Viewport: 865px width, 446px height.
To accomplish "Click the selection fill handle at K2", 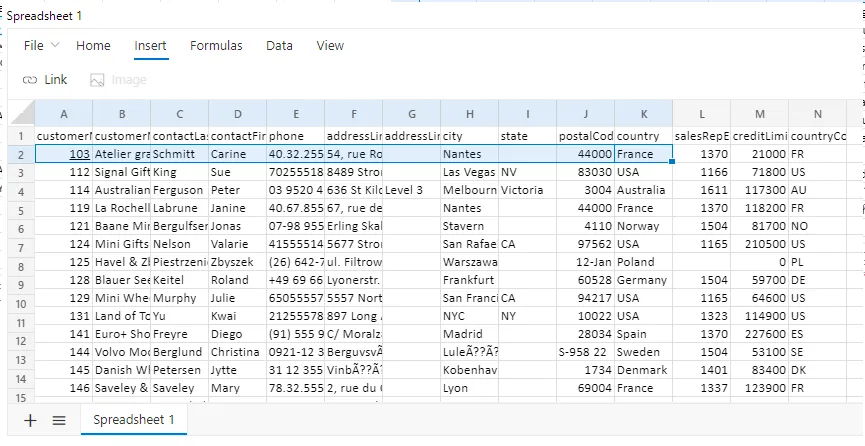I will (x=672, y=162).
